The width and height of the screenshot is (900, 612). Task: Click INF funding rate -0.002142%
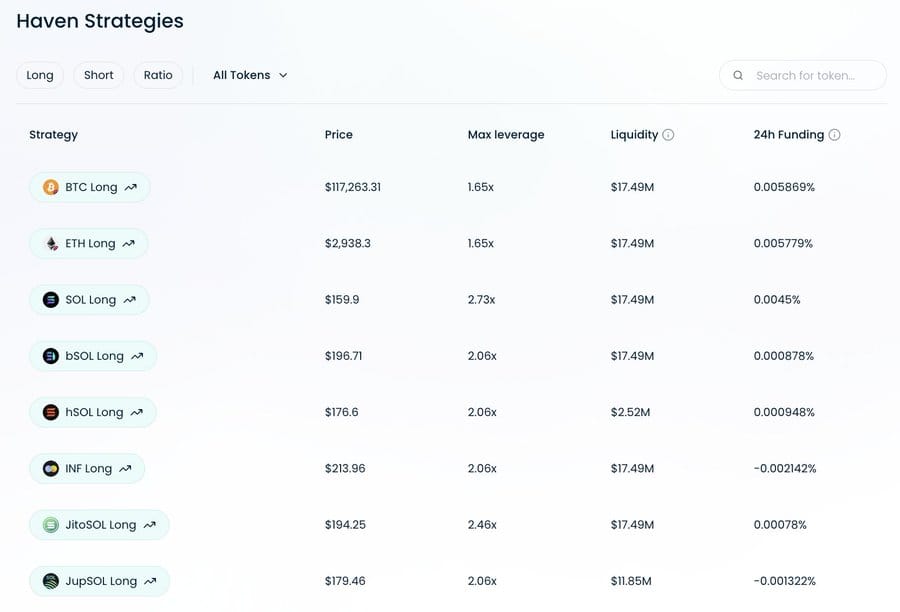click(785, 468)
